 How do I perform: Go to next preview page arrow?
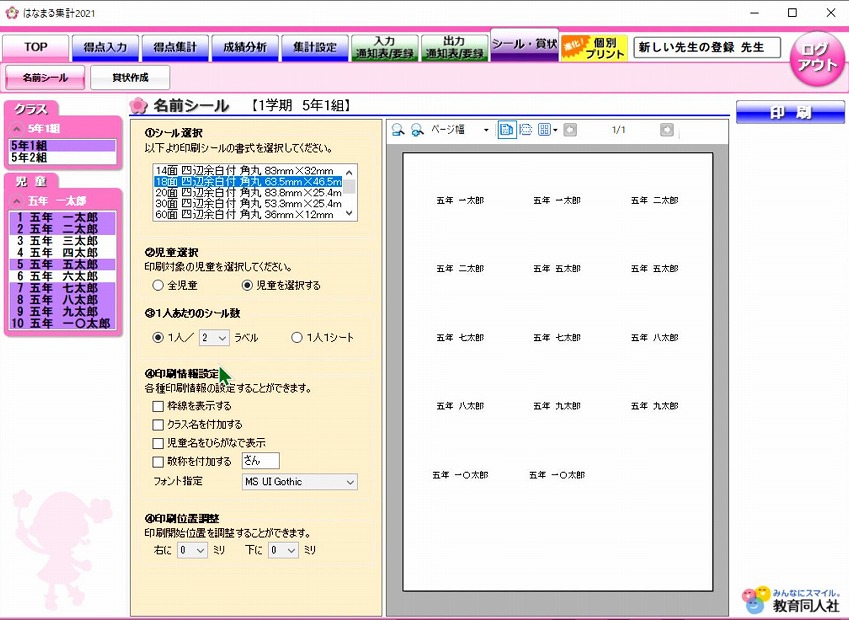[667, 130]
